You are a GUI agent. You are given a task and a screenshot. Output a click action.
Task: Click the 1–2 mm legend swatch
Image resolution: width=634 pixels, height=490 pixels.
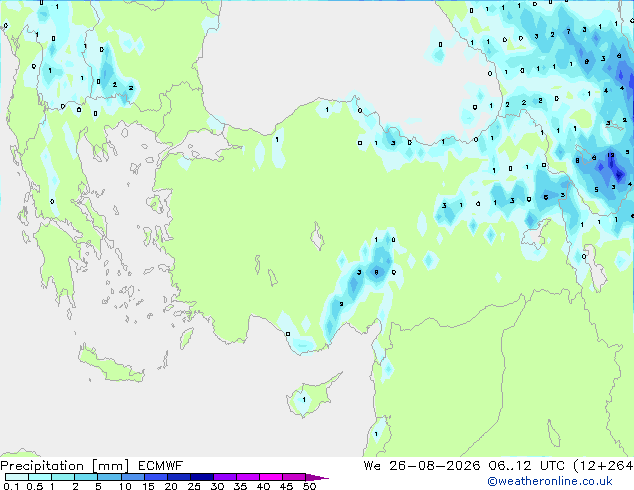click(x=63, y=477)
